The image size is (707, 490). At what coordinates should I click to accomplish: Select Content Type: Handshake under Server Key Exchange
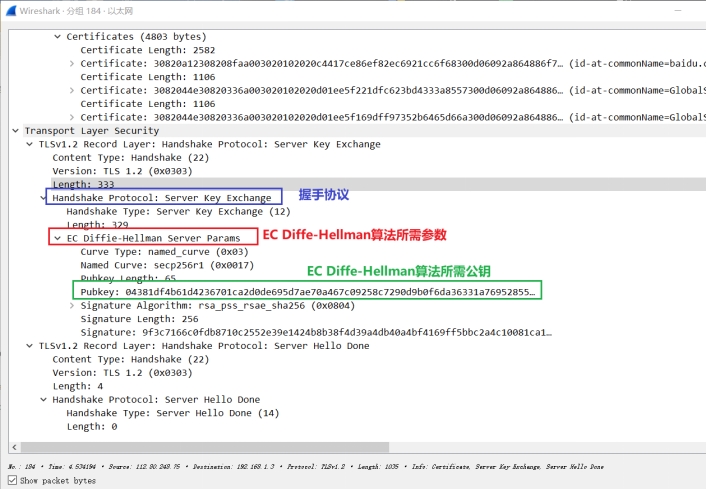tap(130, 158)
